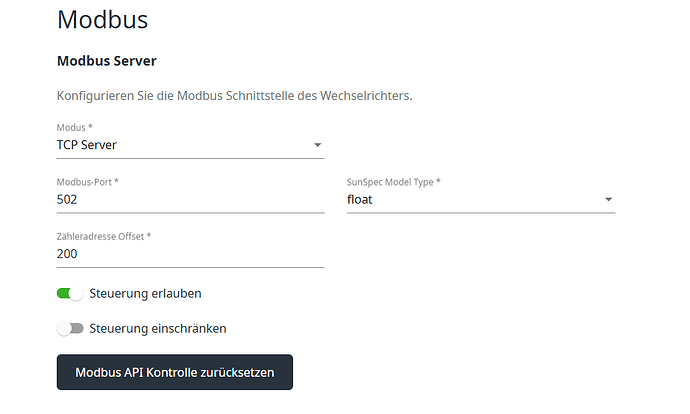Click the arrow next to float value
The height and width of the screenshot is (414, 690).
608,200
